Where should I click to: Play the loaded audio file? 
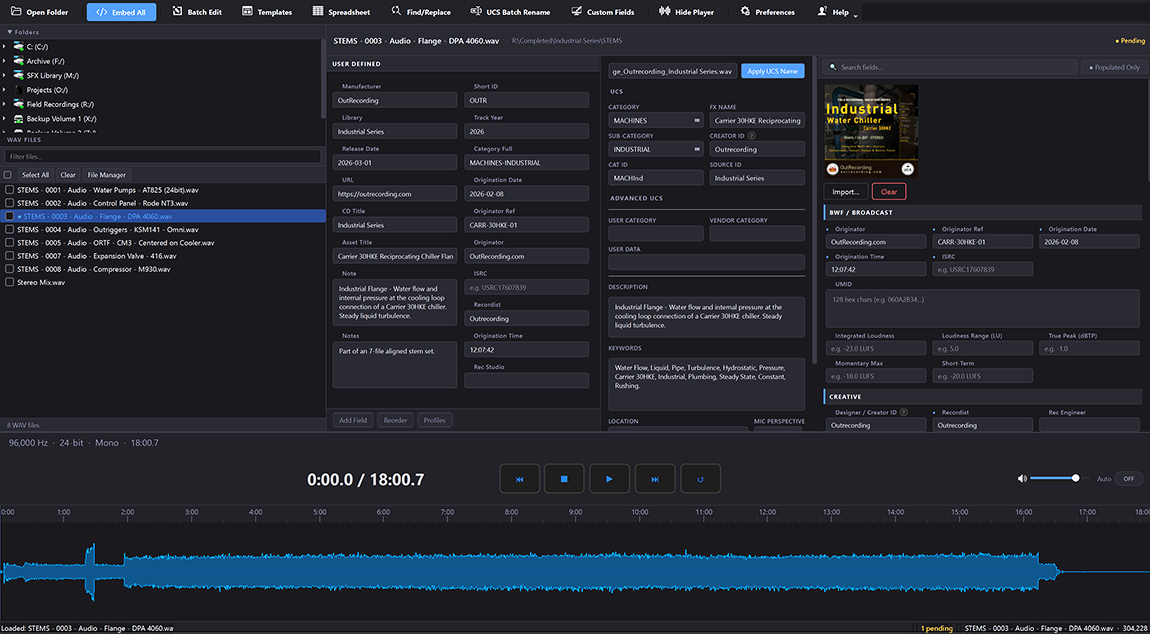pyautogui.click(x=609, y=478)
